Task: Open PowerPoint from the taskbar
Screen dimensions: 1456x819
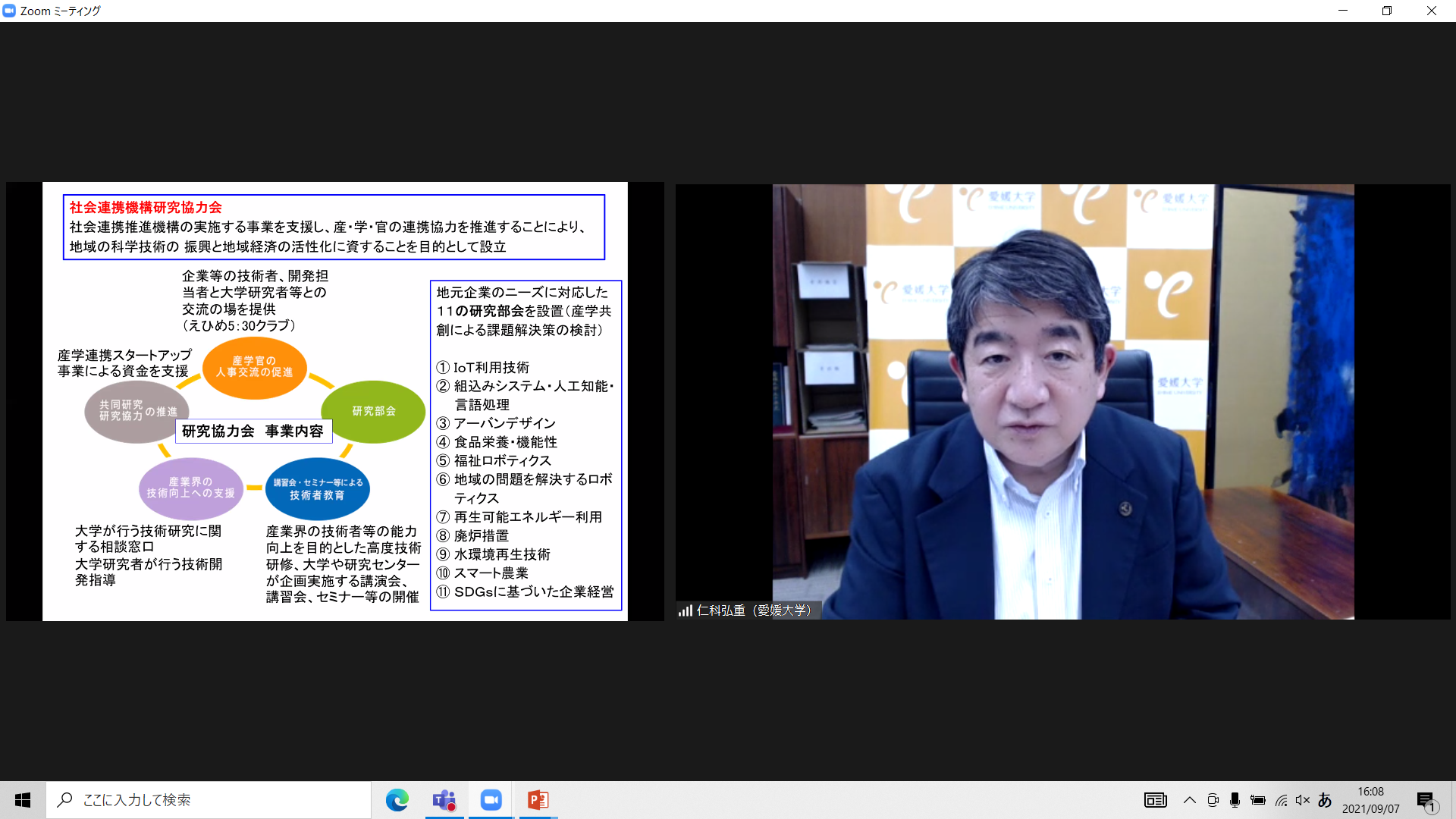Action: [538, 800]
